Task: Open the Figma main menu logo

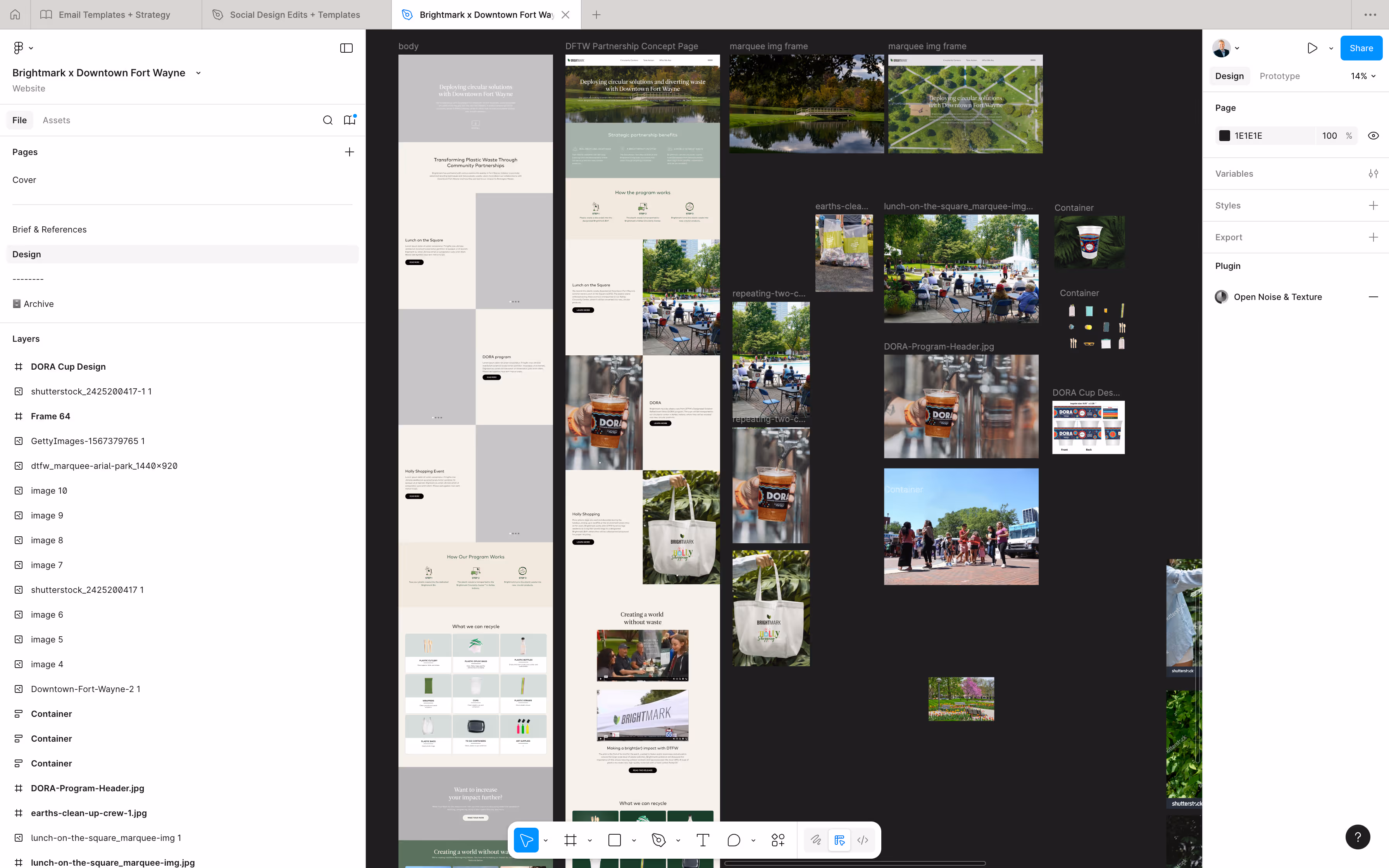Action: click(18, 48)
